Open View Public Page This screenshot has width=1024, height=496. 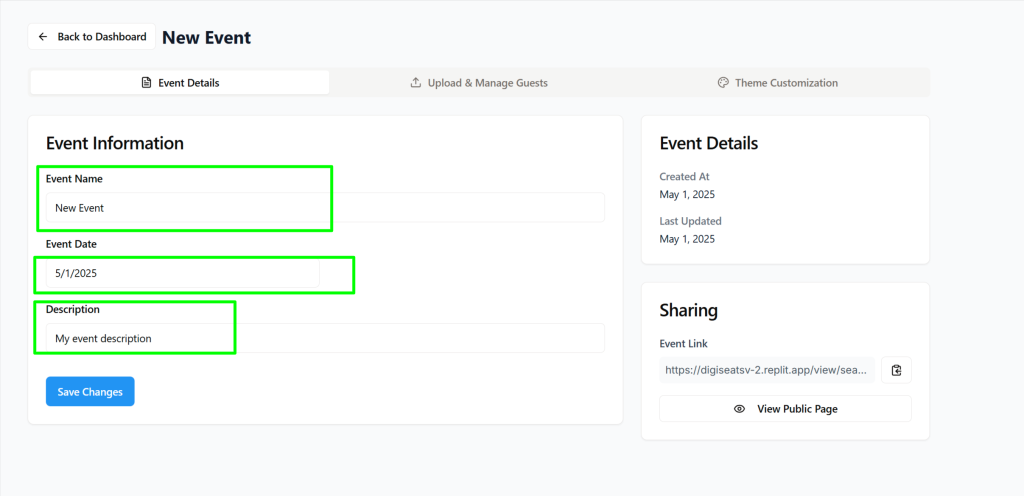point(785,409)
